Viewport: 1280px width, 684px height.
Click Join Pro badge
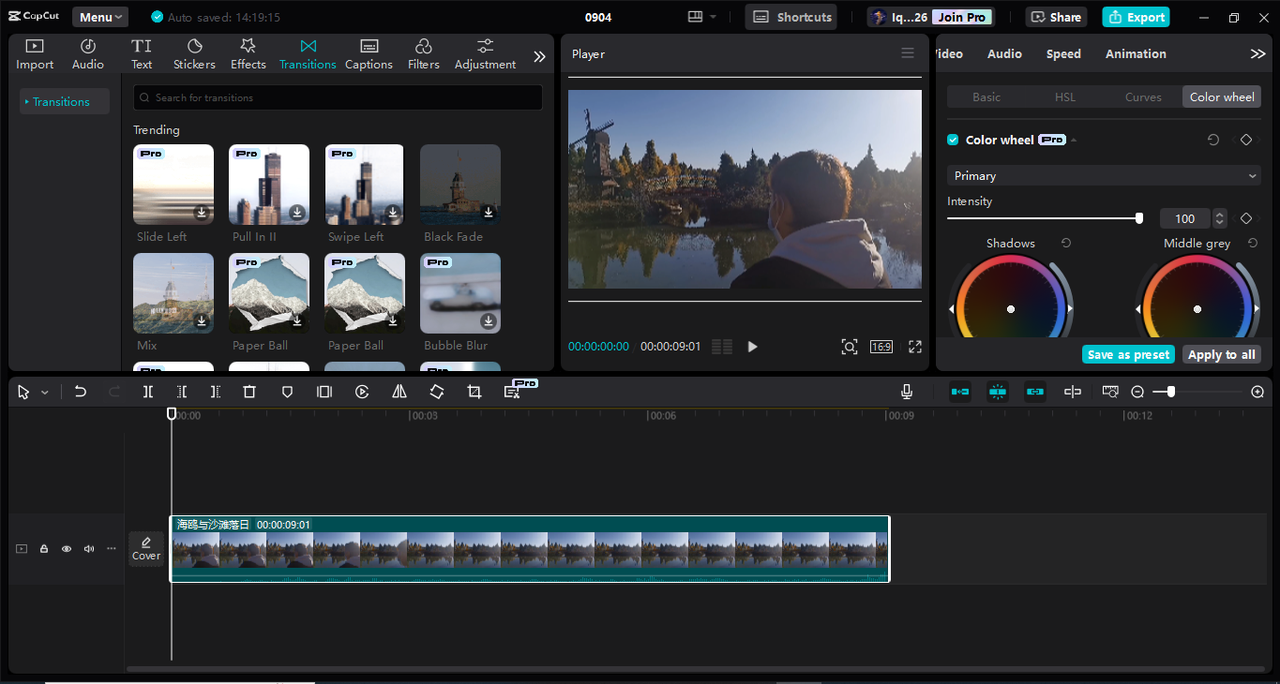tap(962, 17)
